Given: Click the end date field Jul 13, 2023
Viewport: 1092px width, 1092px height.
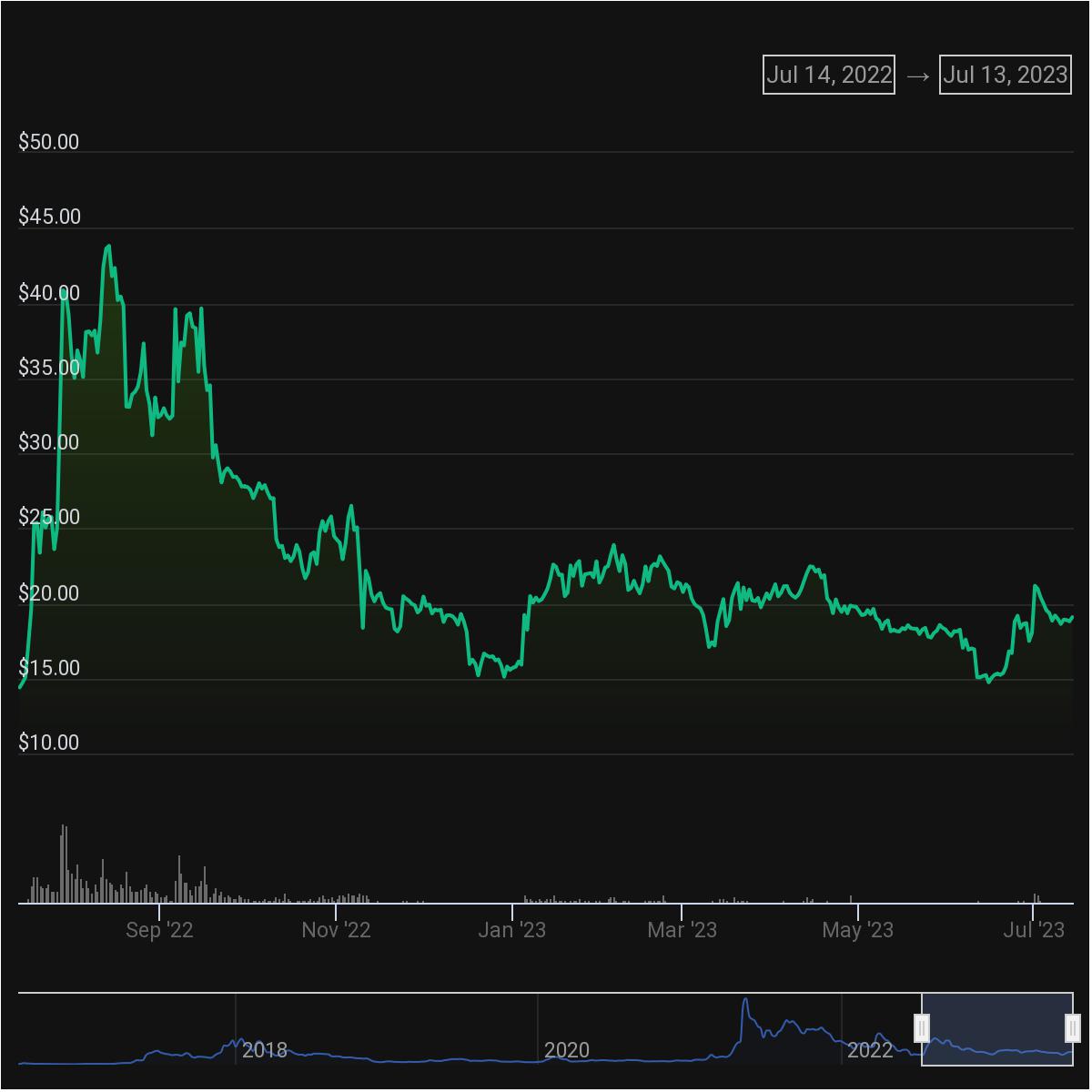Looking at the screenshot, I should (x=1006, y=75).
